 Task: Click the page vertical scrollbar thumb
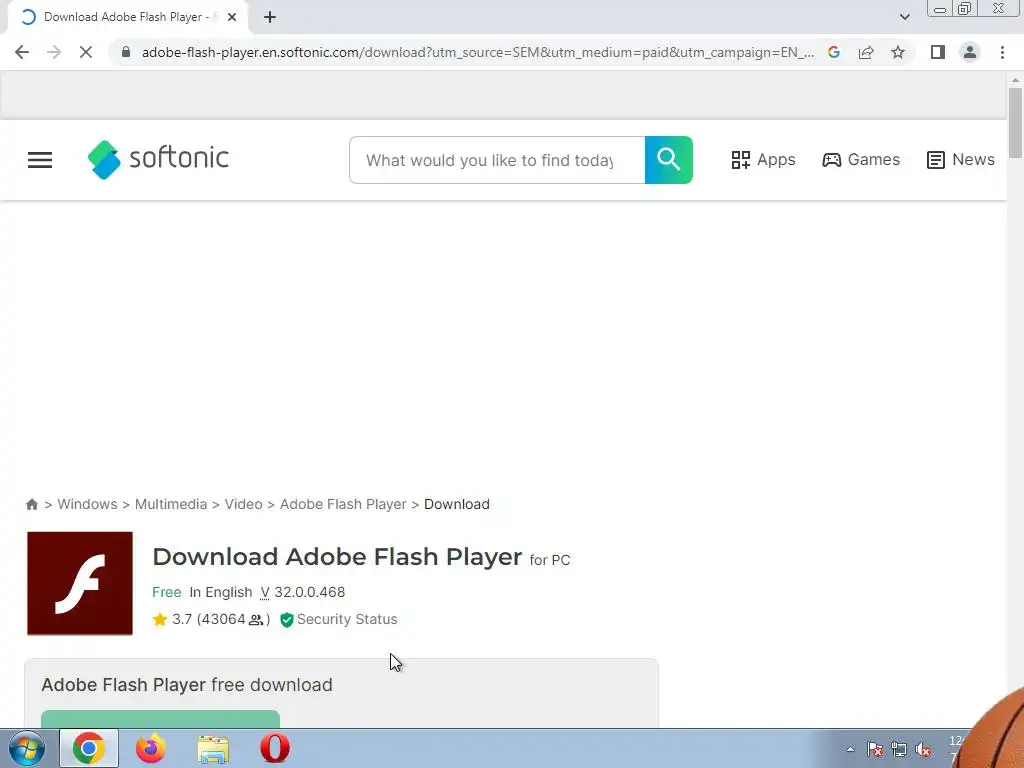point(1015,122)
